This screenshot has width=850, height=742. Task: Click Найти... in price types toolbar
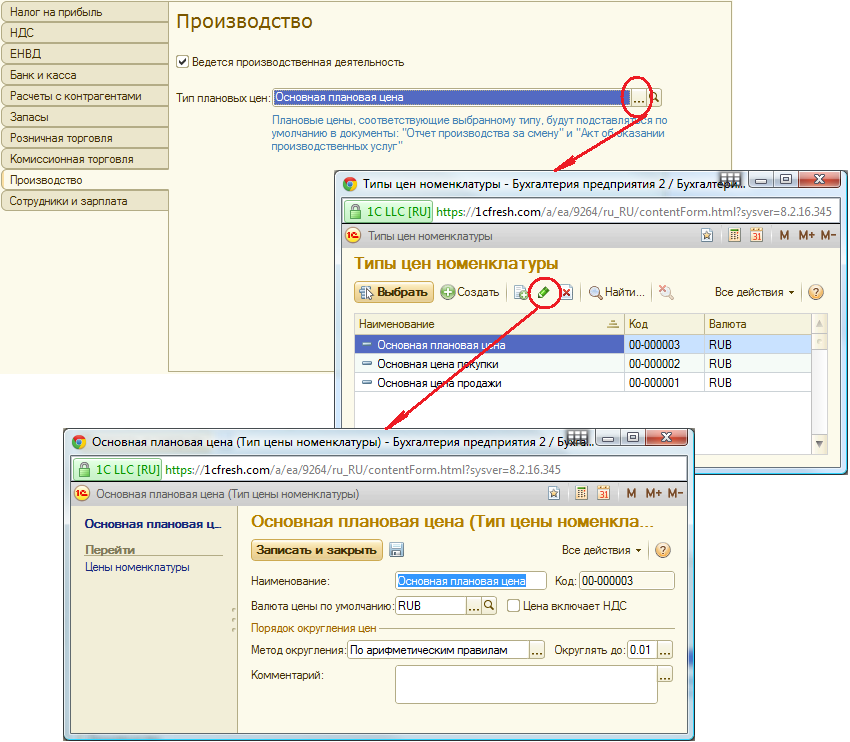click(617, 292)
